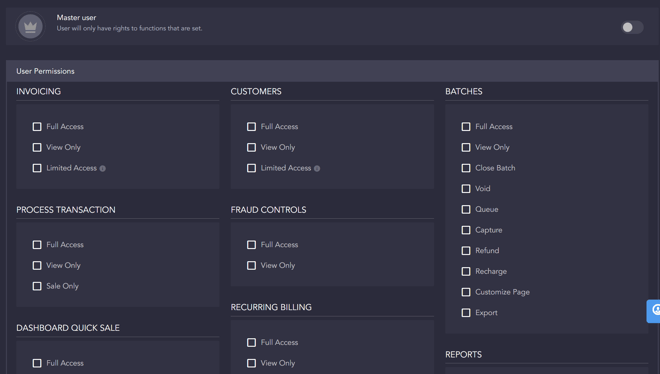Check Full Access under Process Transaction
The height and width of the screenshot is (374, 660).
[37, 245]
